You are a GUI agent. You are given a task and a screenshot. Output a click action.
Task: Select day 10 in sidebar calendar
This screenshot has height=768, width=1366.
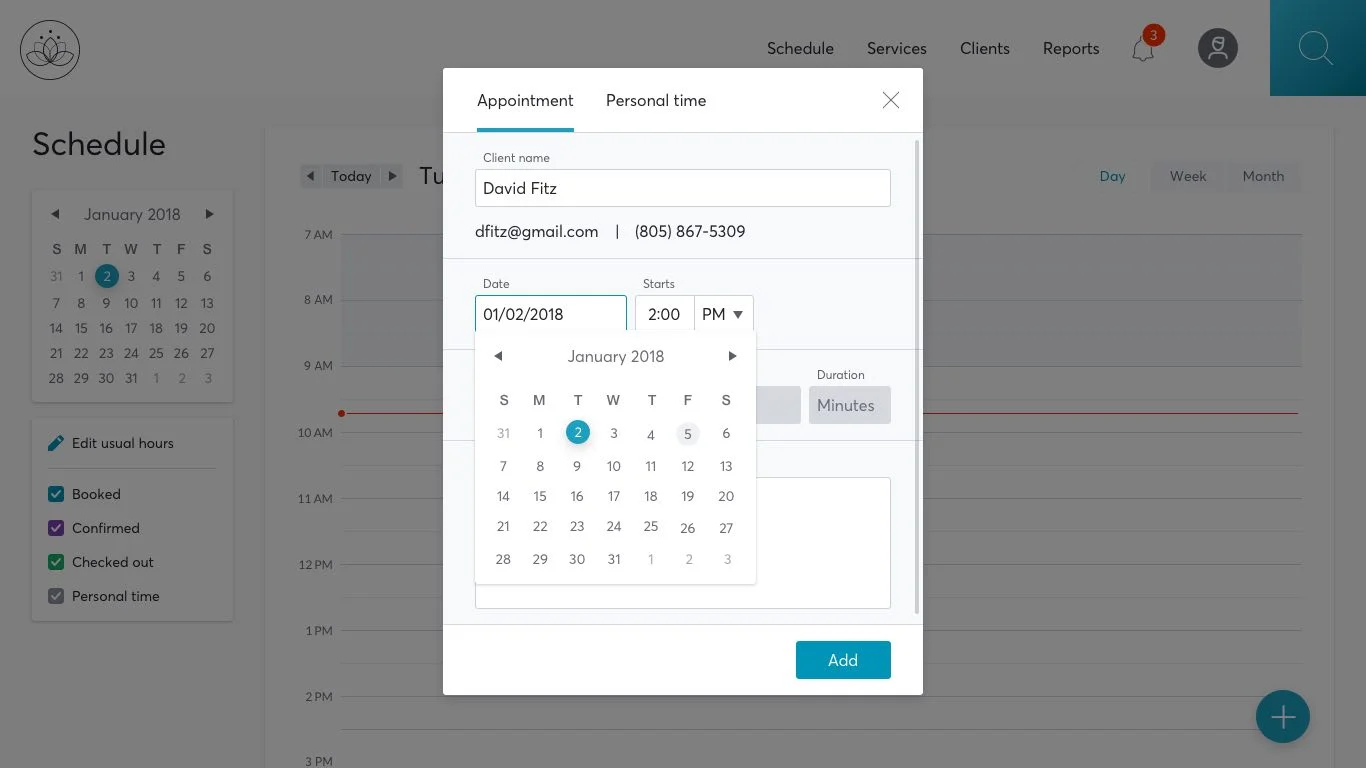coord(131,303)
